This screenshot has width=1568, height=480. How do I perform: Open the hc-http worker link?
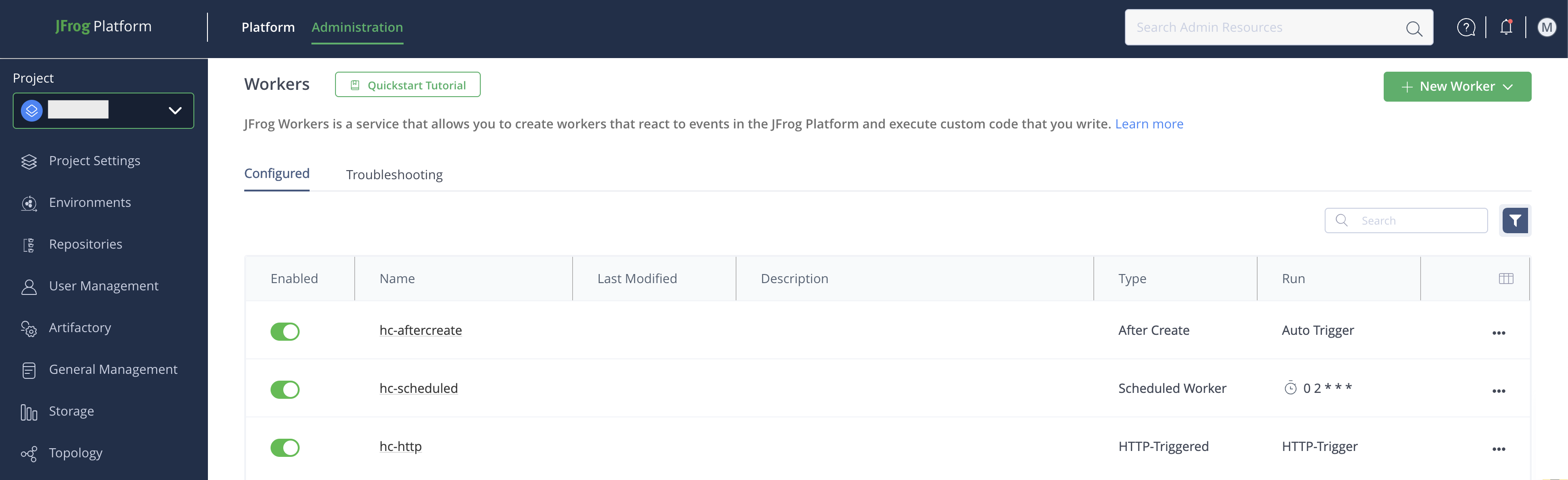400,446
